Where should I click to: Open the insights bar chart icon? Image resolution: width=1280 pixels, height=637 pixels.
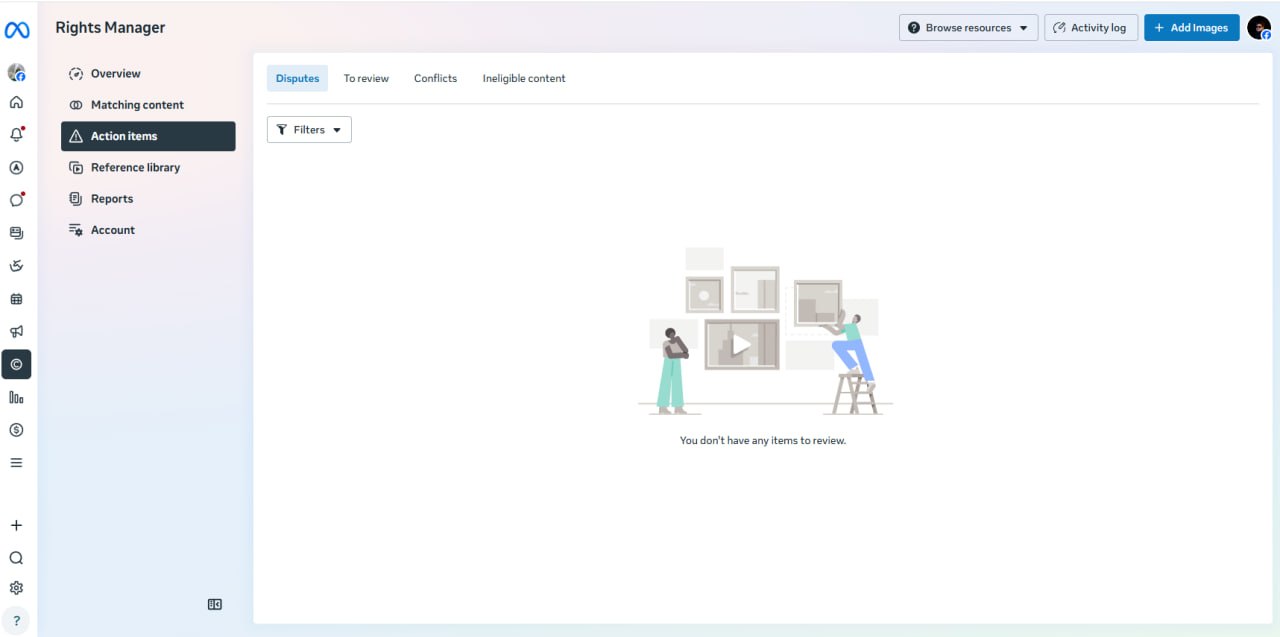16,397
